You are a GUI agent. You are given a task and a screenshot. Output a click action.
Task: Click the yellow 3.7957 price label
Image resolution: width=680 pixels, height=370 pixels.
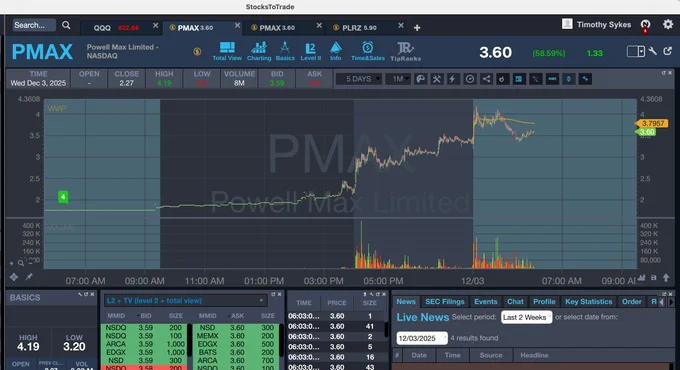pos(652,123)
